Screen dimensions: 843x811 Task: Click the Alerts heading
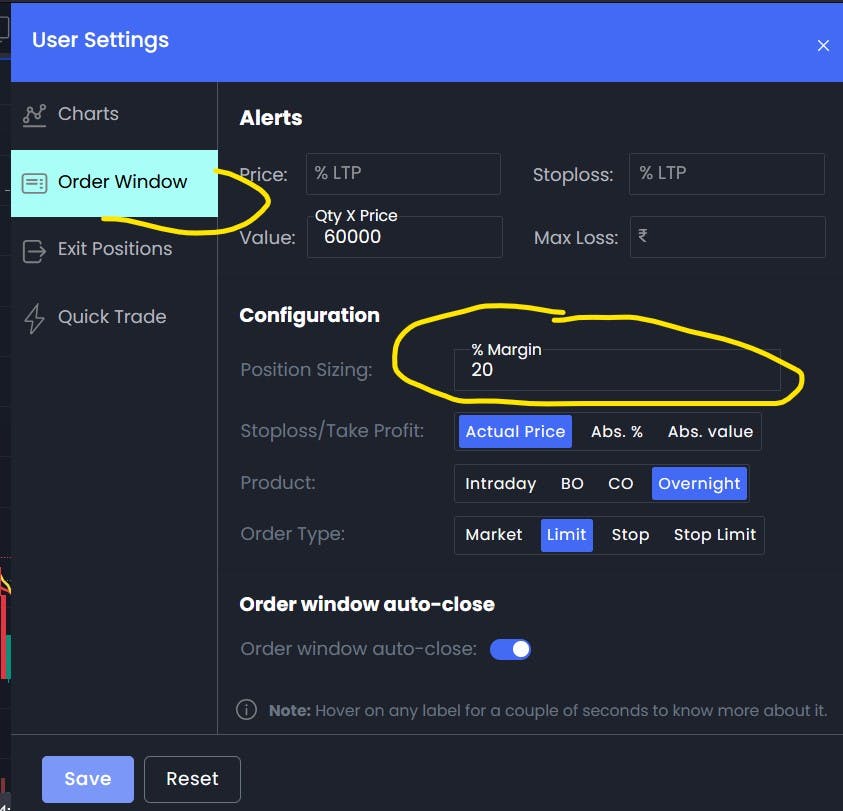click(x=271, y=118)
